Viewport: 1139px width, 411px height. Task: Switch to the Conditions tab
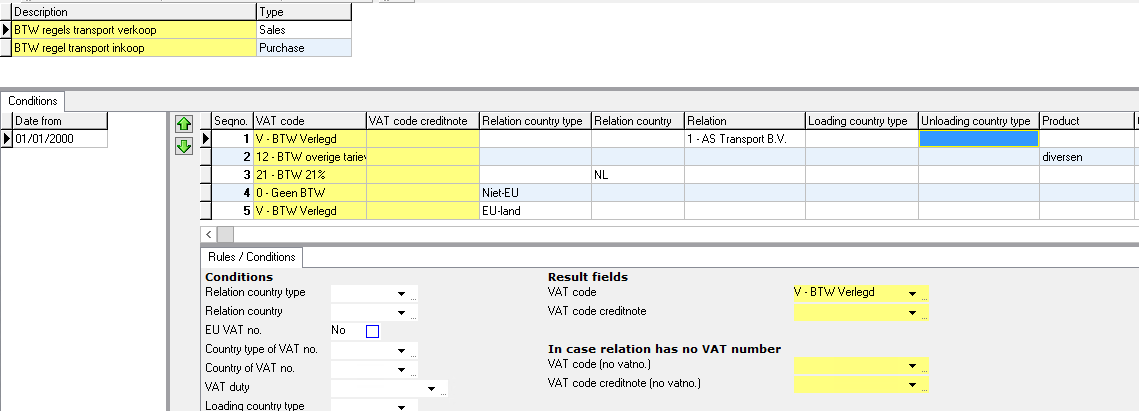tap(35, 101)
